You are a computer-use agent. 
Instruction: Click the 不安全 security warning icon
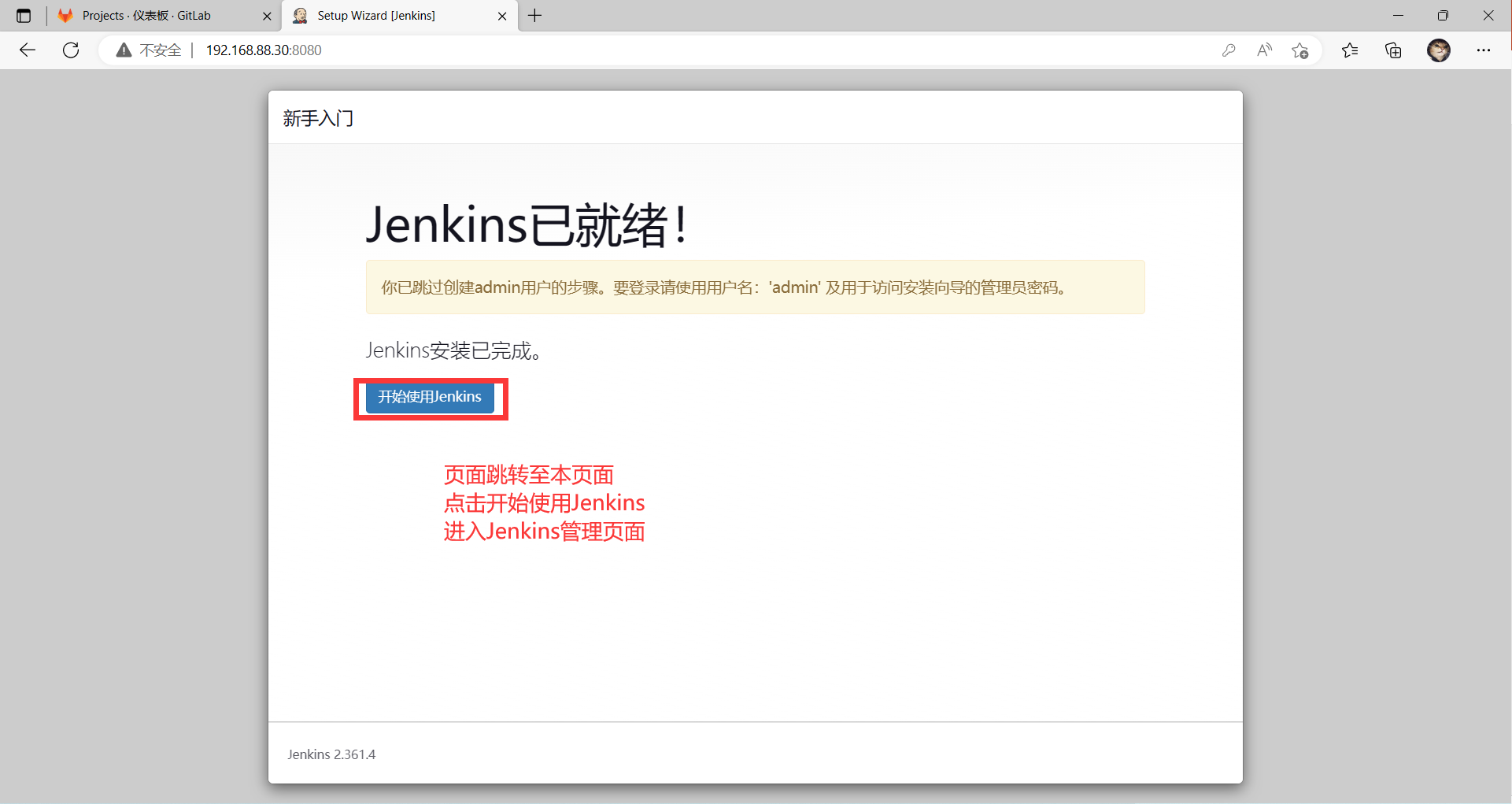tap(124, 50)
